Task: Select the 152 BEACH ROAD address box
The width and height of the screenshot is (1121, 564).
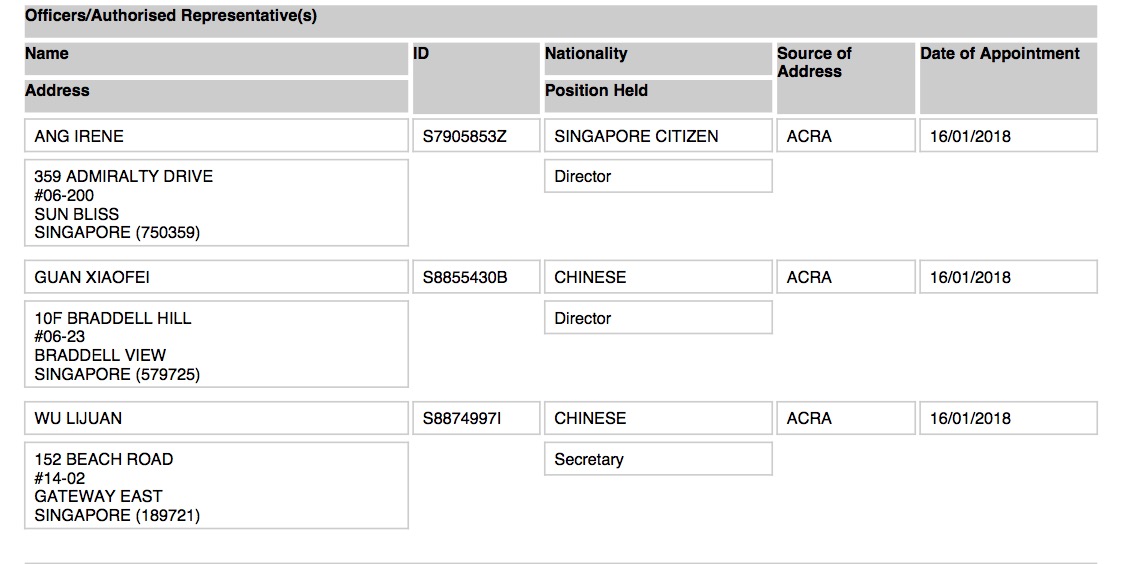Action: point(217,486)
